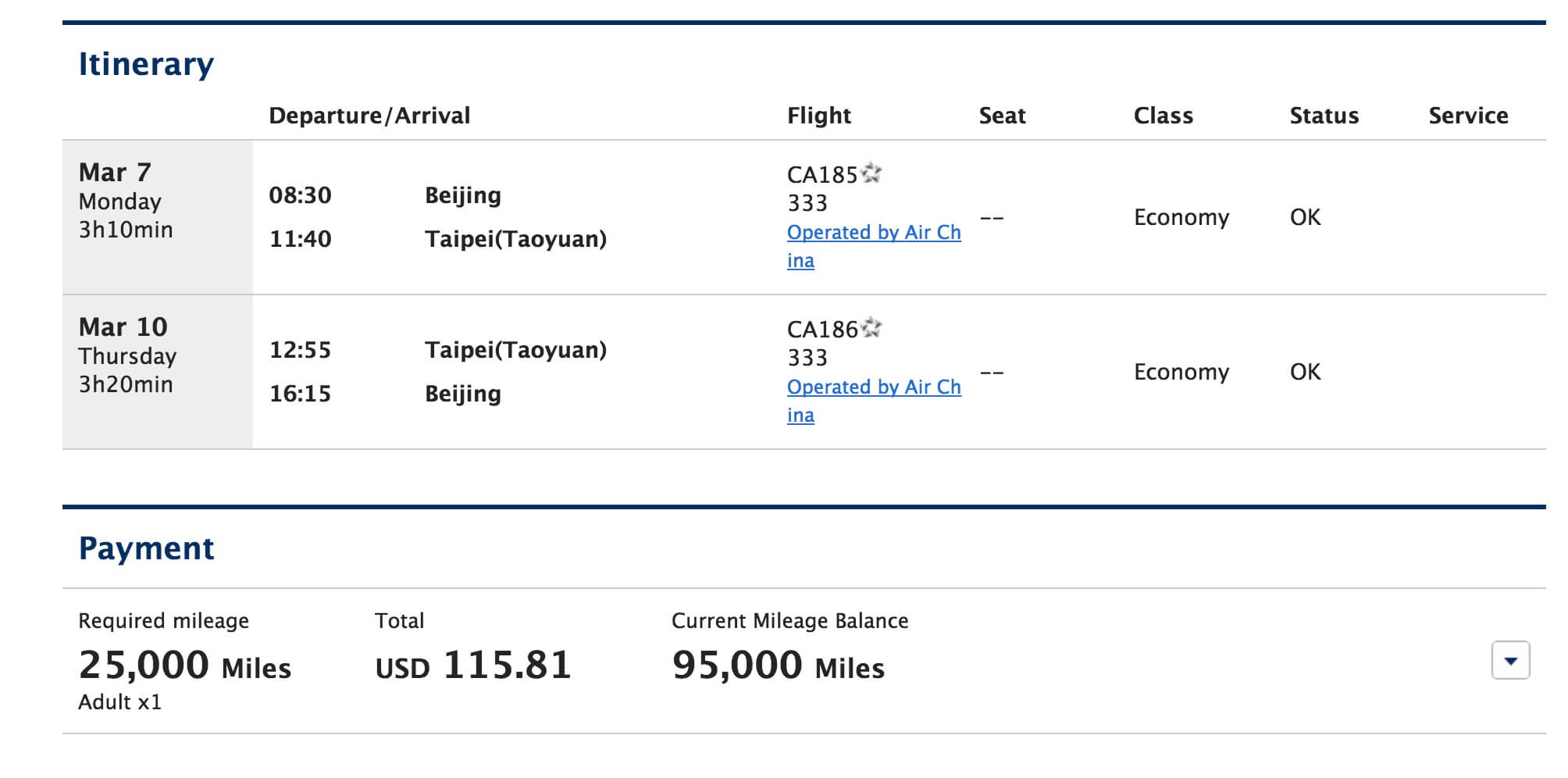
Task: Click the Itinerary section heading
Action: 146,64
